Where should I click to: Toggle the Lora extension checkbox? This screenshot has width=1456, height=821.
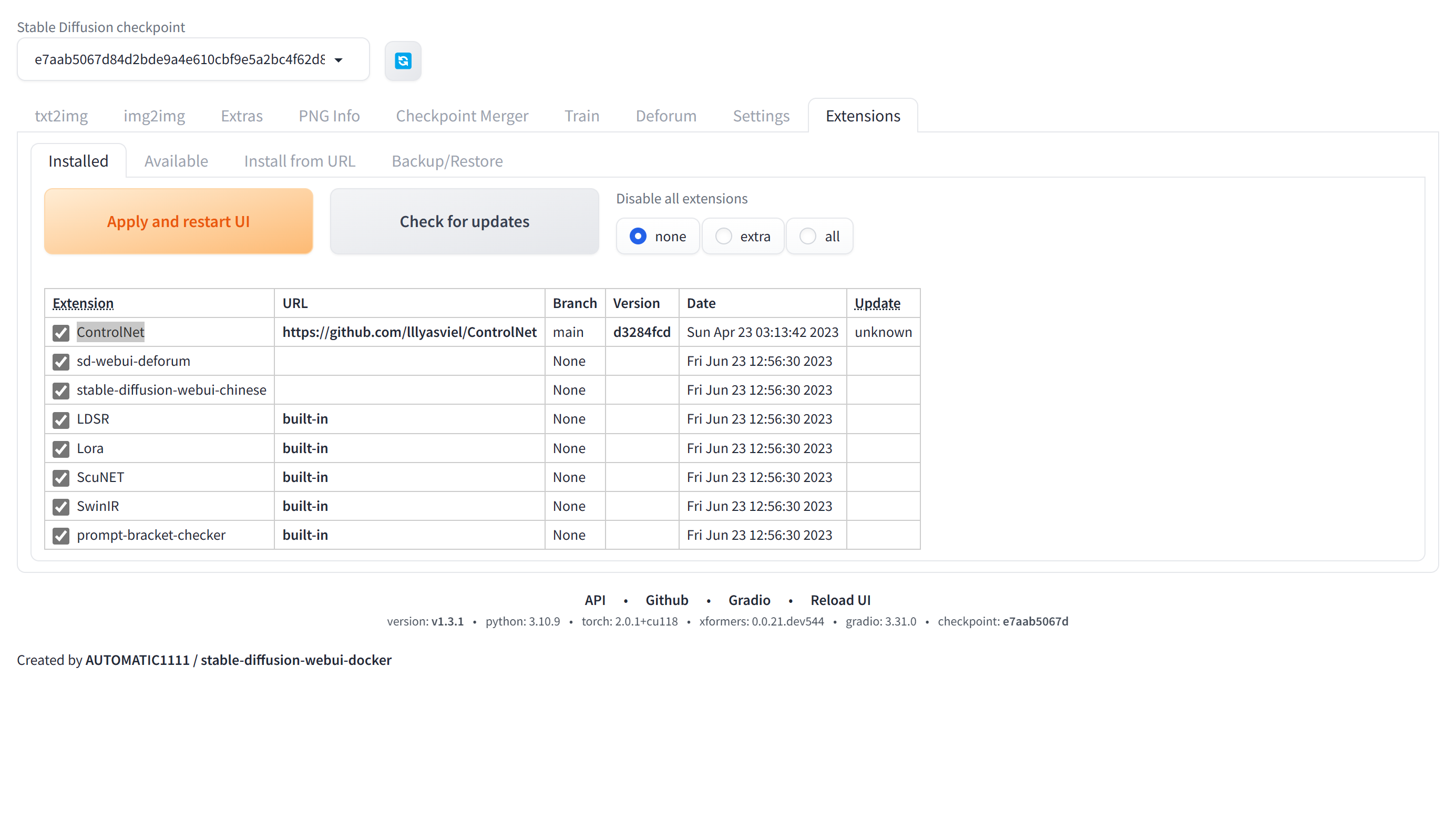click(61, 449)
